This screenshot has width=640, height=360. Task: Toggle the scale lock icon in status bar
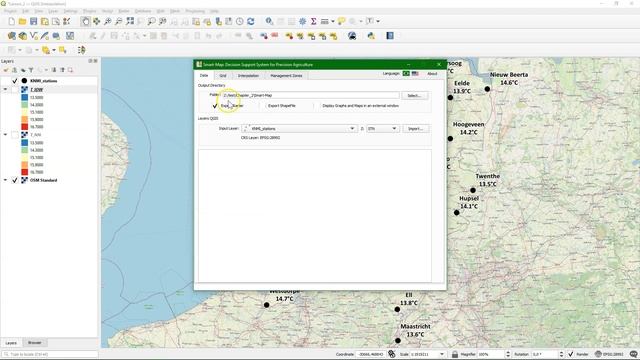point(455,354)
